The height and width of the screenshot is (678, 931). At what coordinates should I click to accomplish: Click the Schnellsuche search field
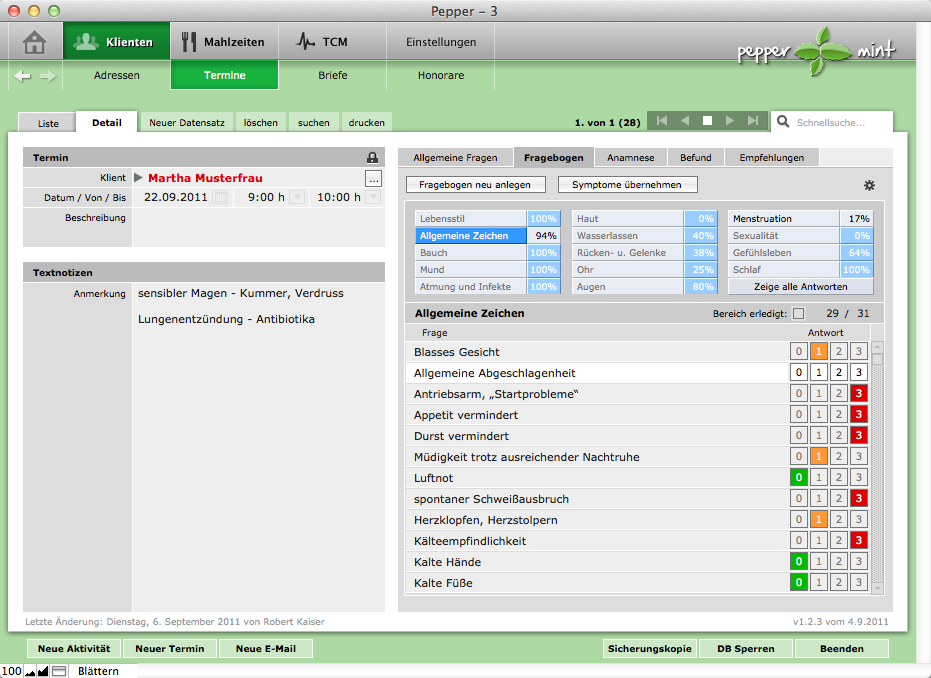[x=840, y=123]
